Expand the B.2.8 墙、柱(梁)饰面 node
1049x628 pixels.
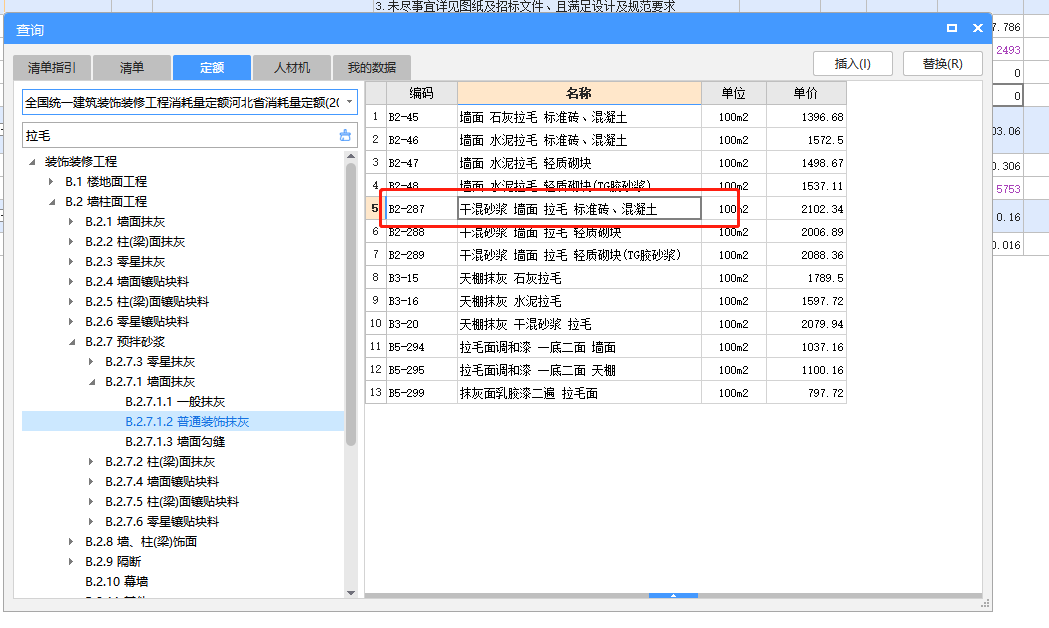72,542
